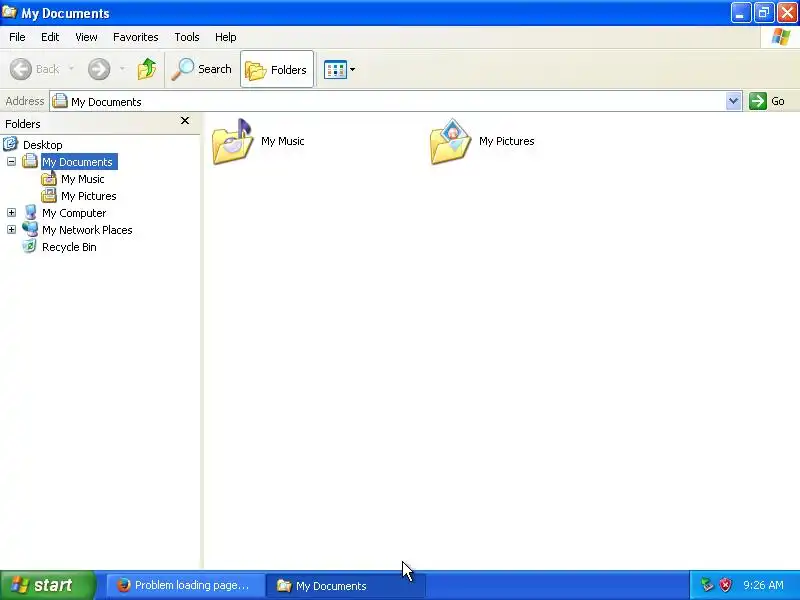Select Recycle Bin in folder tree

(69, 247)
